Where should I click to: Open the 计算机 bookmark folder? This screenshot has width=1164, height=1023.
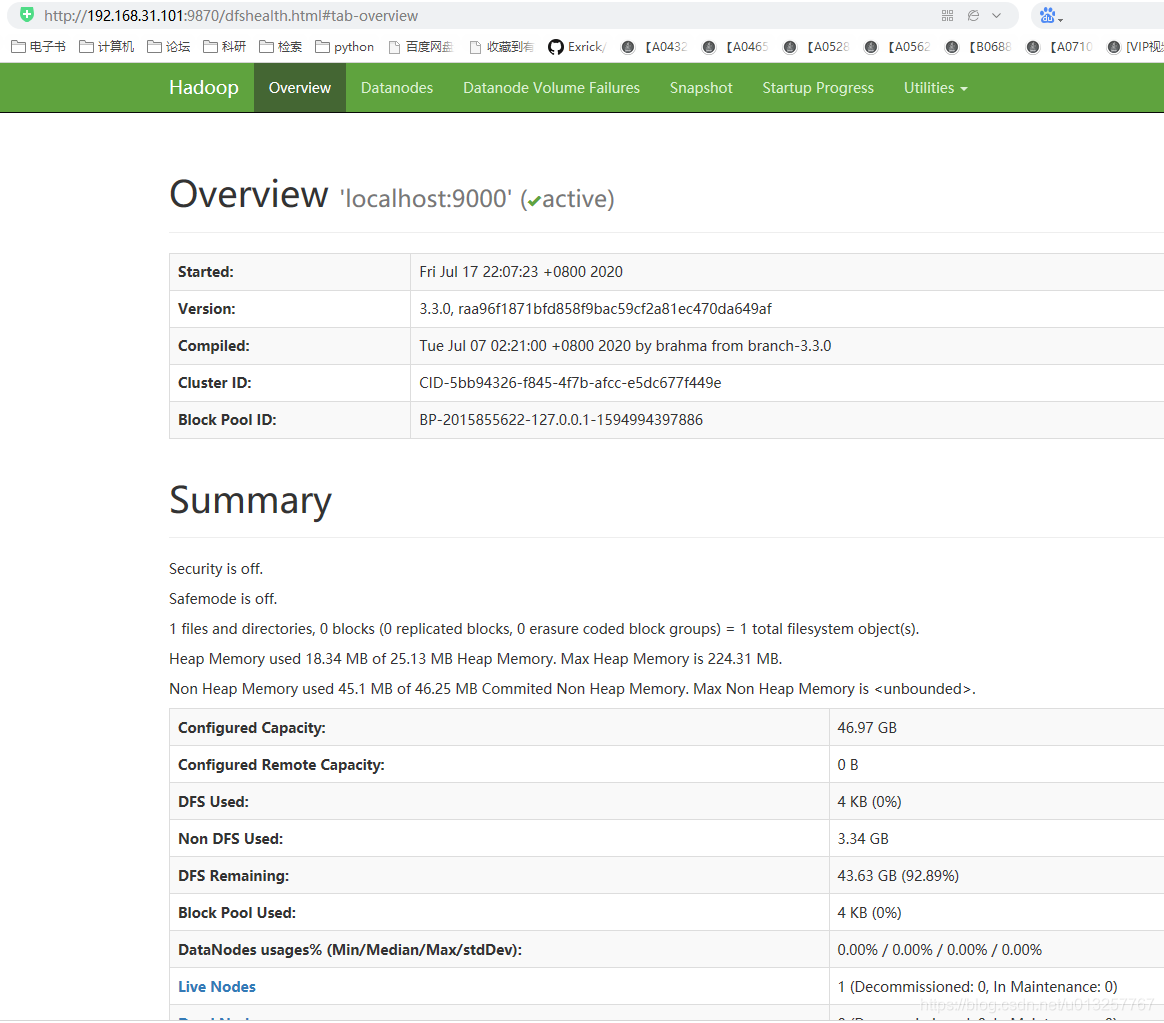click(x=107, y=47)
